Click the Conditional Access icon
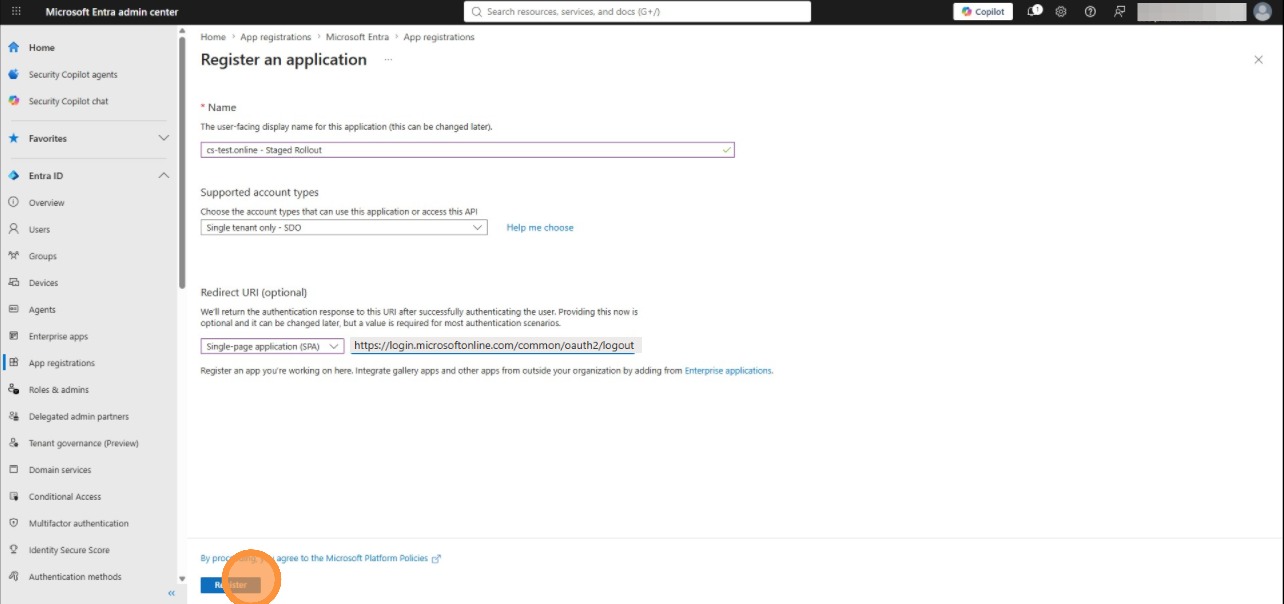 click(x=14, y=496)
